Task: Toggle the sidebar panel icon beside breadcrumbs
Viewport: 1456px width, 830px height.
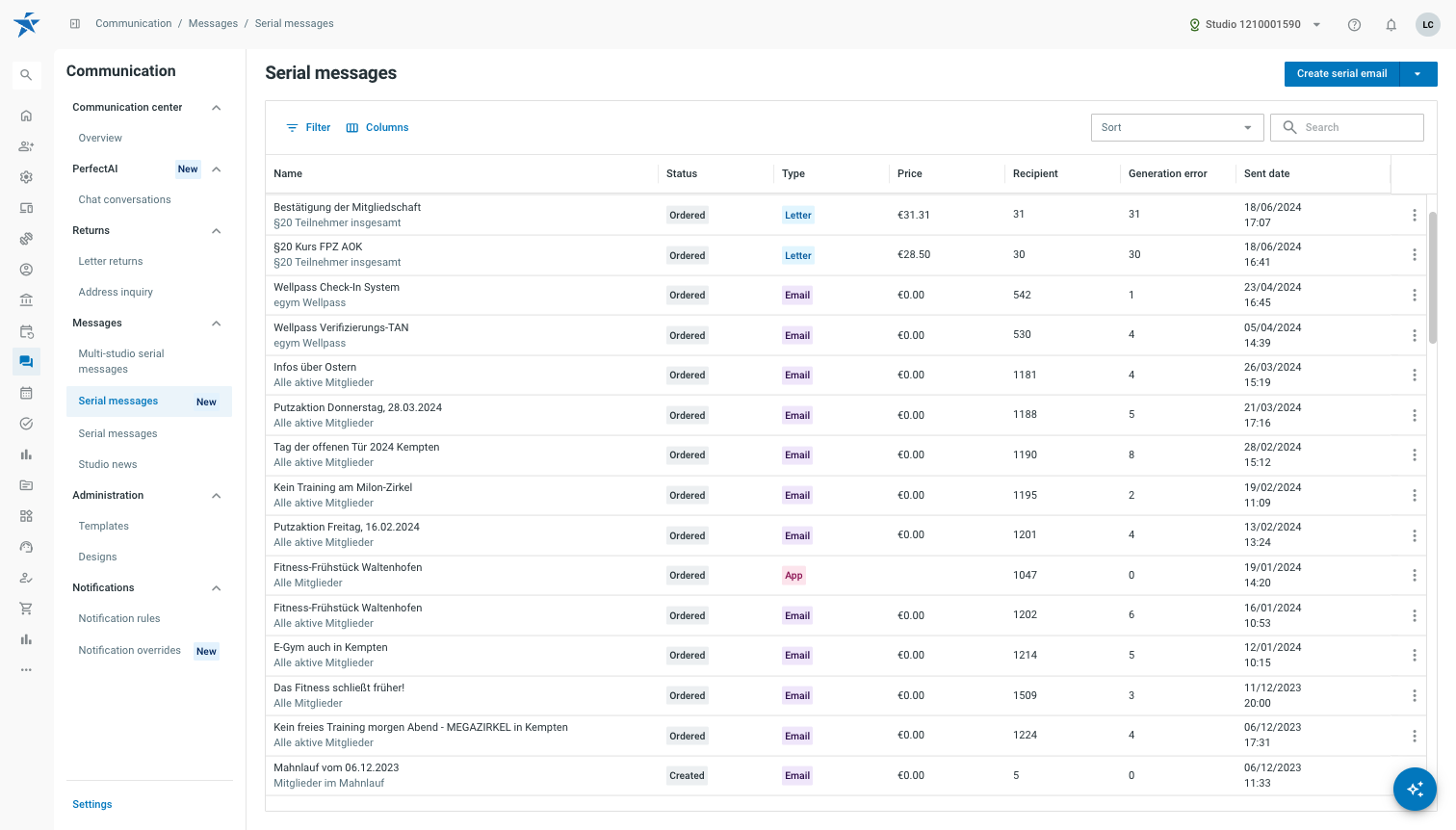Action: point(75,24)
